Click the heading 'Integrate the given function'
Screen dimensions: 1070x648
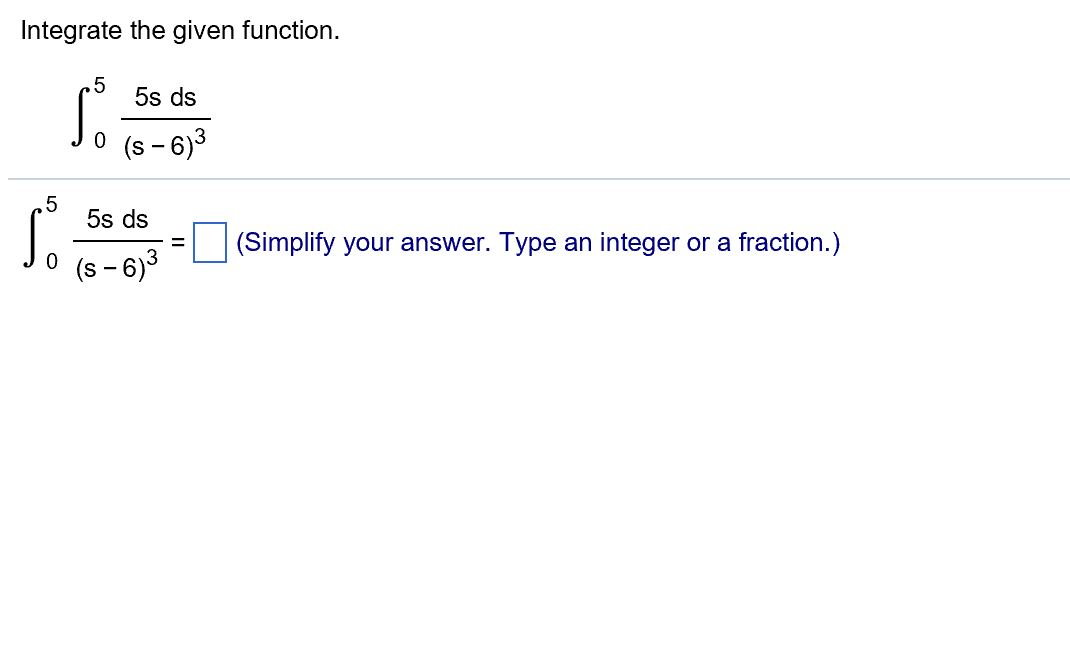(x=179, y=30)
